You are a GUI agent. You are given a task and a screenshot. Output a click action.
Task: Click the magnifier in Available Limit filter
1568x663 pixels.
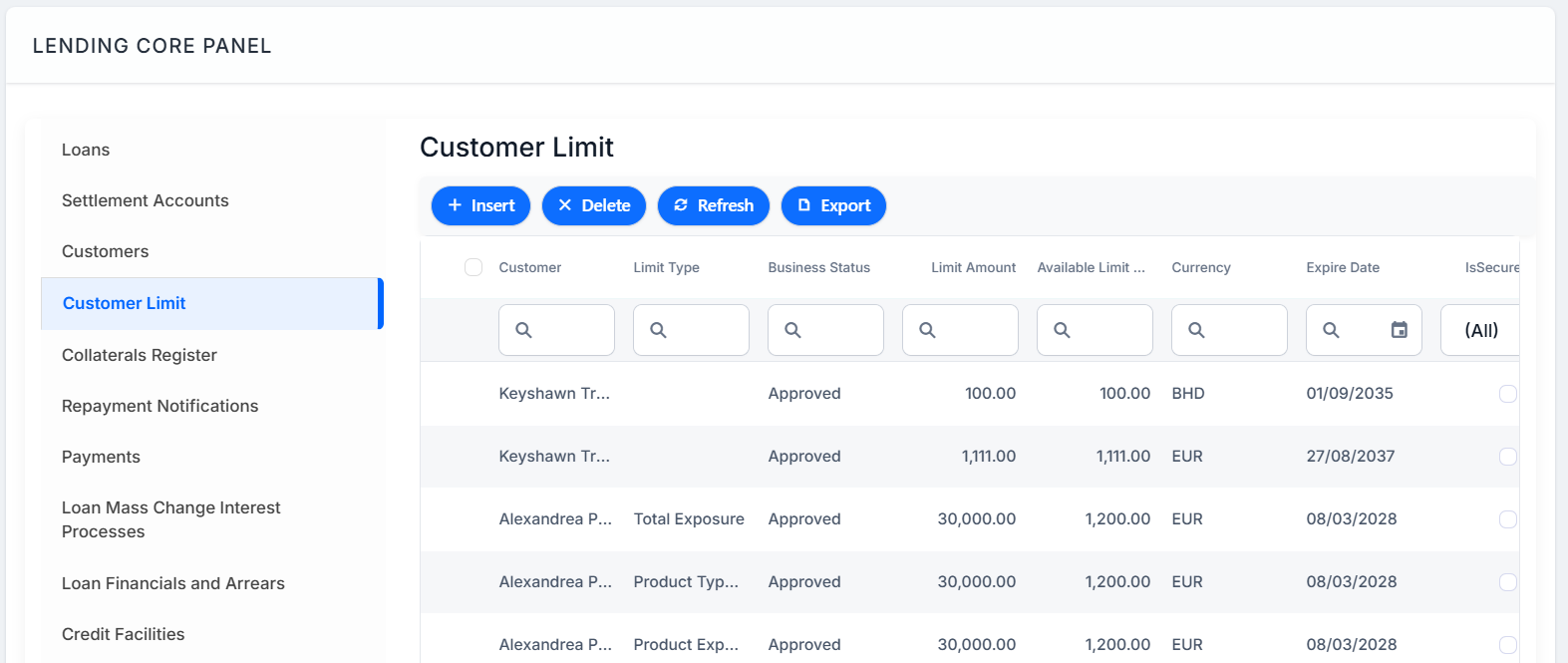(1062, 330)
